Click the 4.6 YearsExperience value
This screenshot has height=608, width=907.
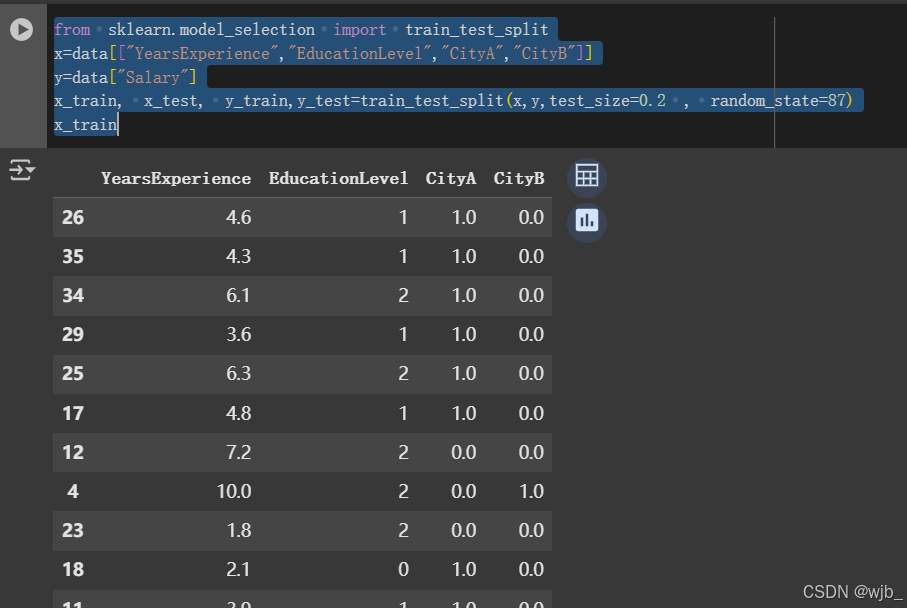pos(238,218)
